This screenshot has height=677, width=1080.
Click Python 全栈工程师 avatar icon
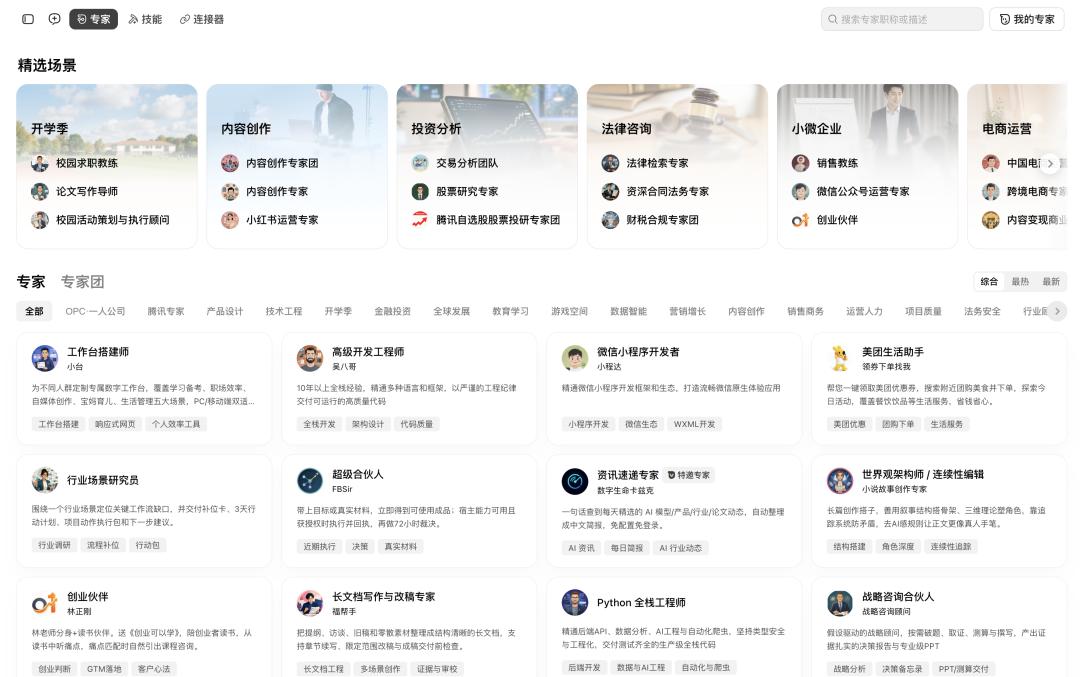click(x=574, y=603)
